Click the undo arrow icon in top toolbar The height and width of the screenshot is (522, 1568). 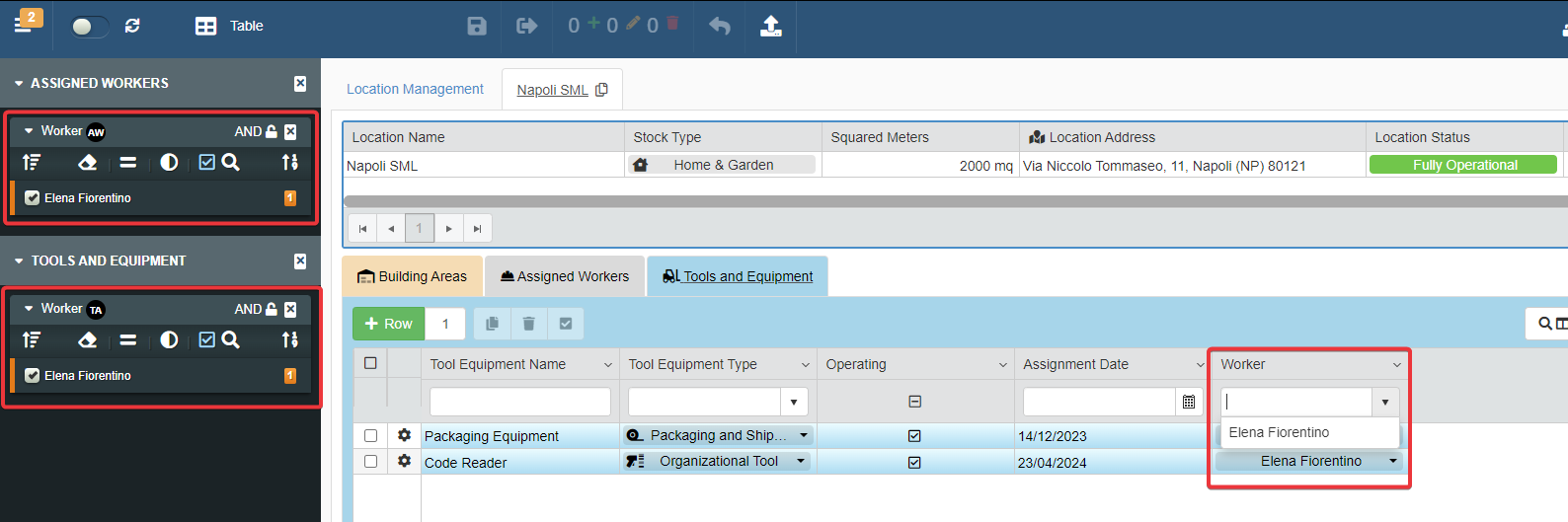720,26
